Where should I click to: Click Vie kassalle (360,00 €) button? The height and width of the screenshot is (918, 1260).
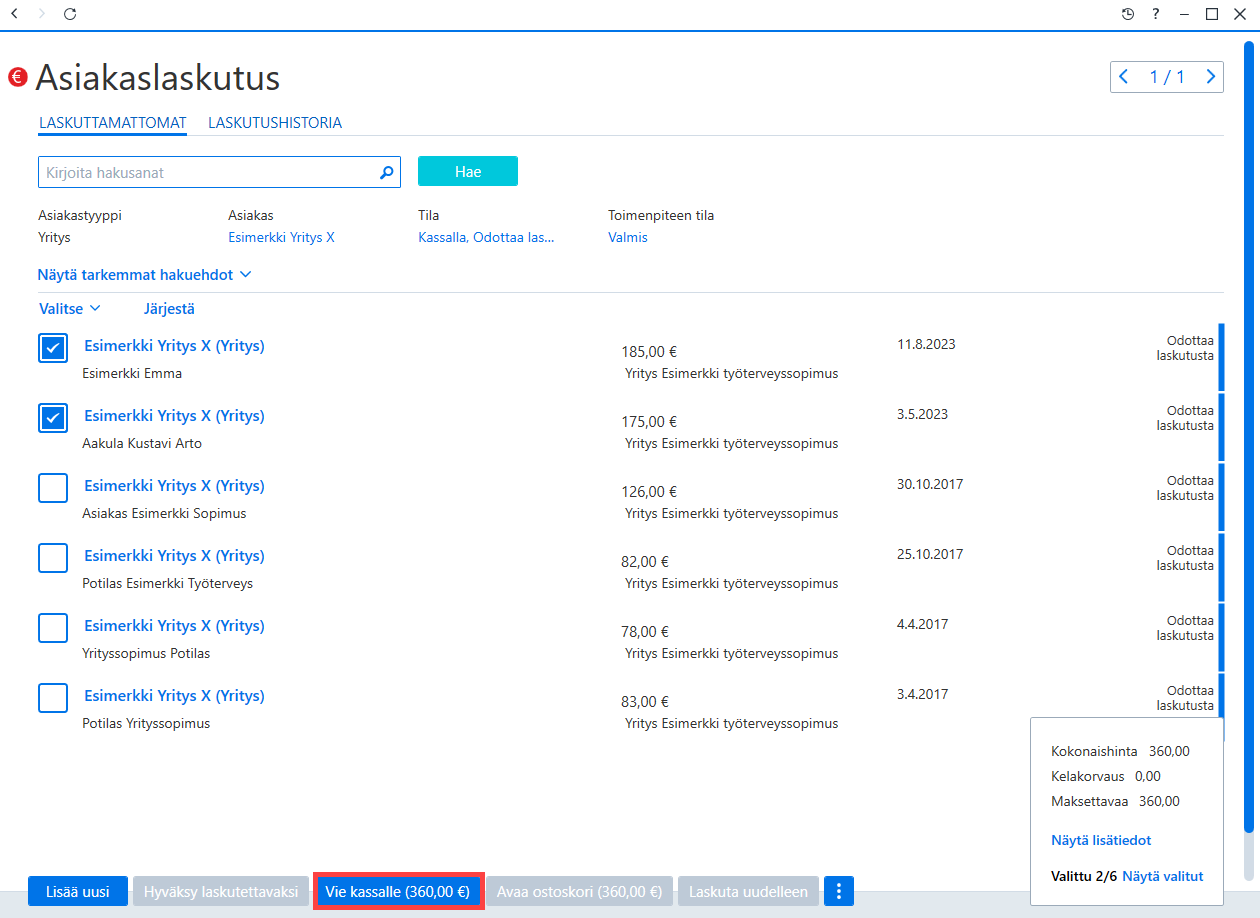(398, 891)
